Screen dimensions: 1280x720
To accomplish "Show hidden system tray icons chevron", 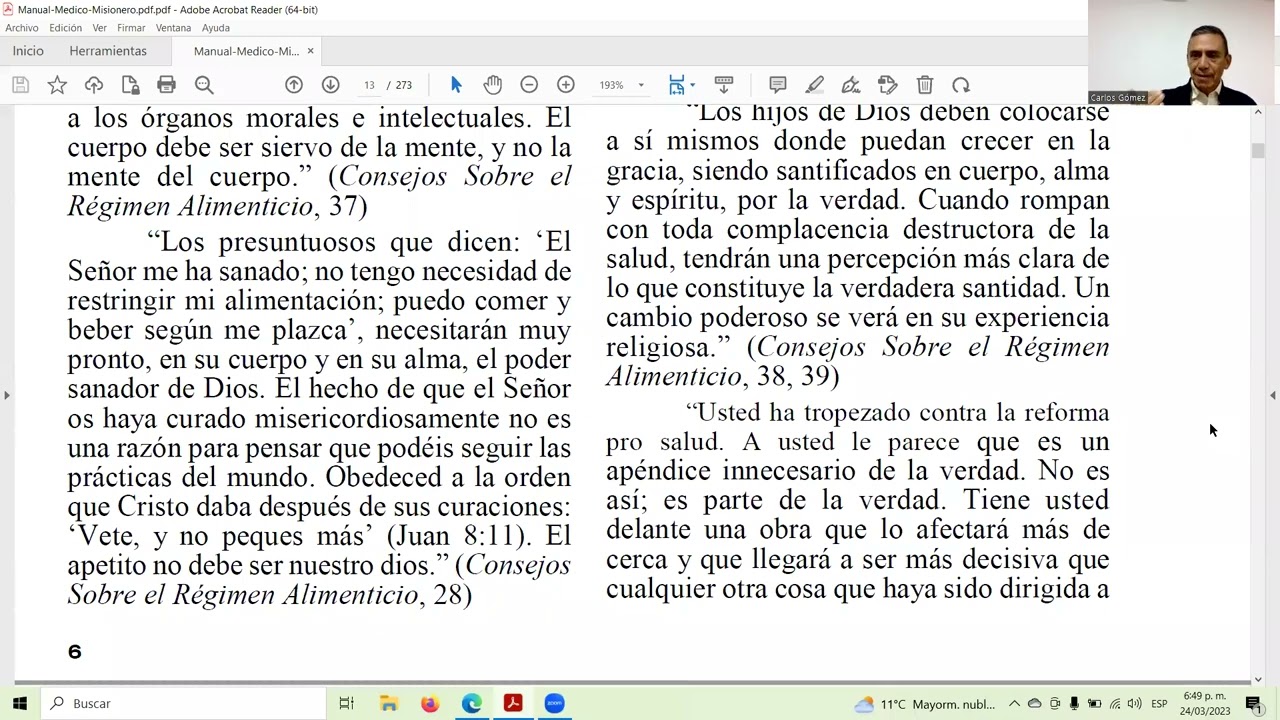I will pyautogui.click(x=1014, y=704).
